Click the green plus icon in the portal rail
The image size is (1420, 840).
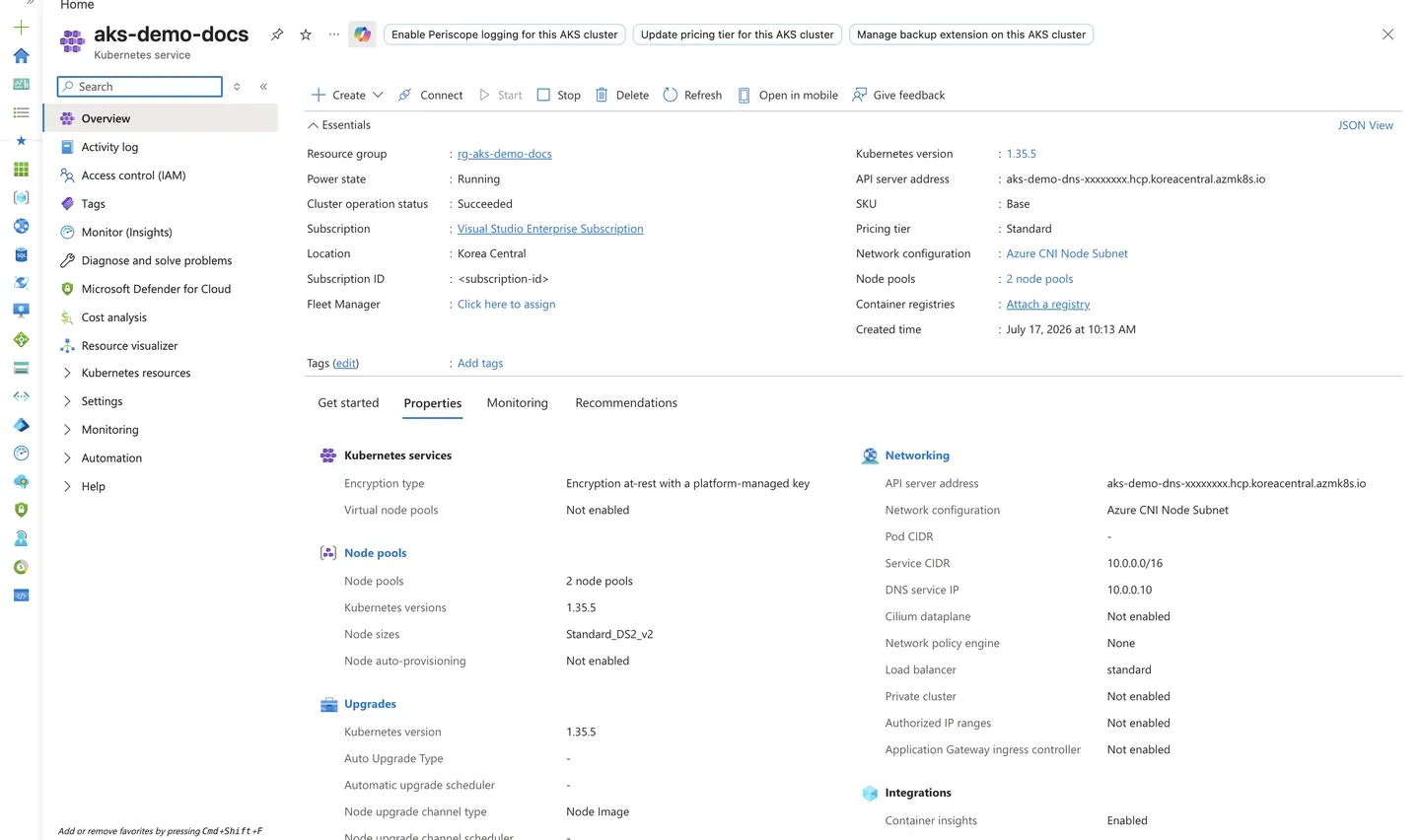click(21, 28)
